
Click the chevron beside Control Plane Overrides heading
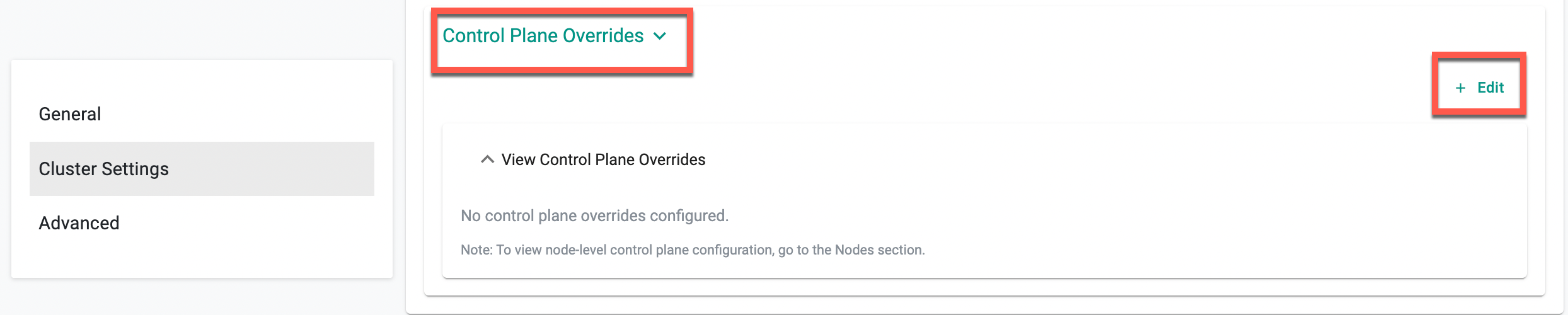click(660, 37)
